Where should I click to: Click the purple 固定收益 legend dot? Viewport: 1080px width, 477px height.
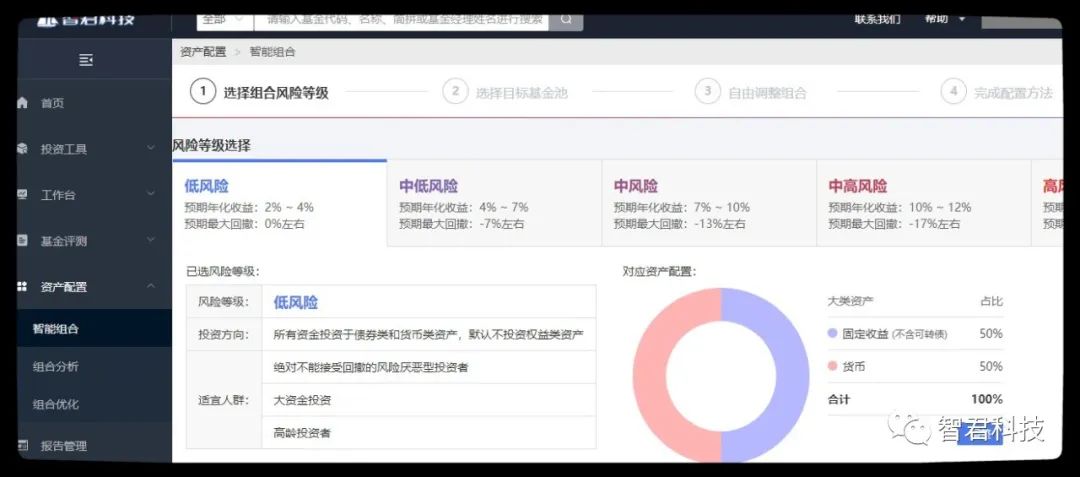tap(832, 333)
